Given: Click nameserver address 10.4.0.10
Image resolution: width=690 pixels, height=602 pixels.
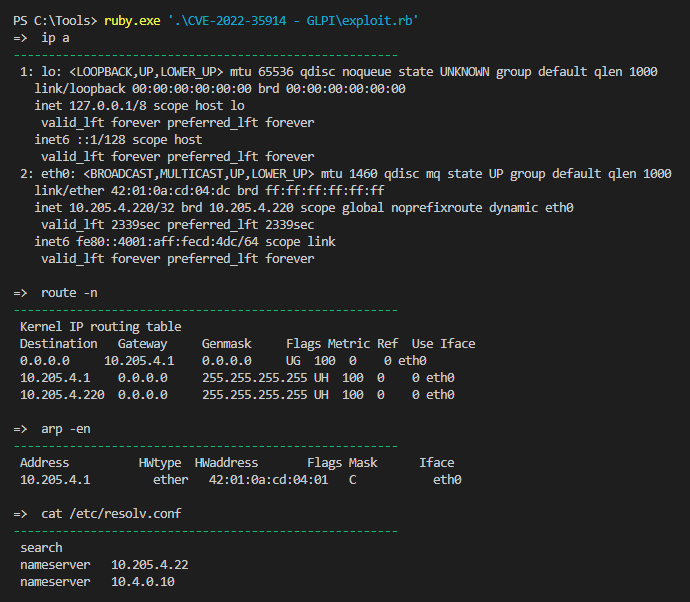Looking at the screenshot, I should pos(143,582).
